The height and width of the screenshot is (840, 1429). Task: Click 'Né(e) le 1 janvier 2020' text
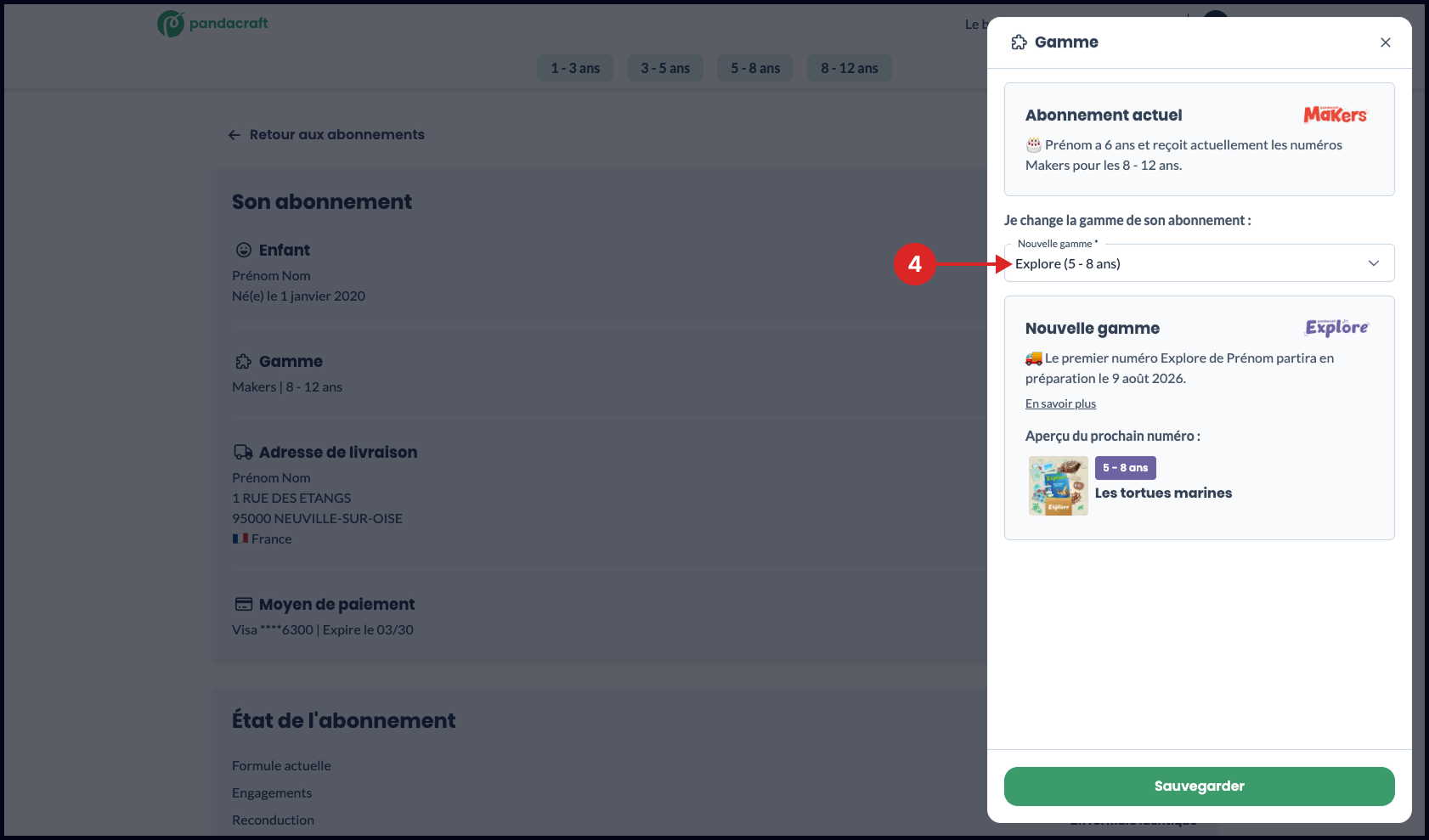tap(298, 296)
